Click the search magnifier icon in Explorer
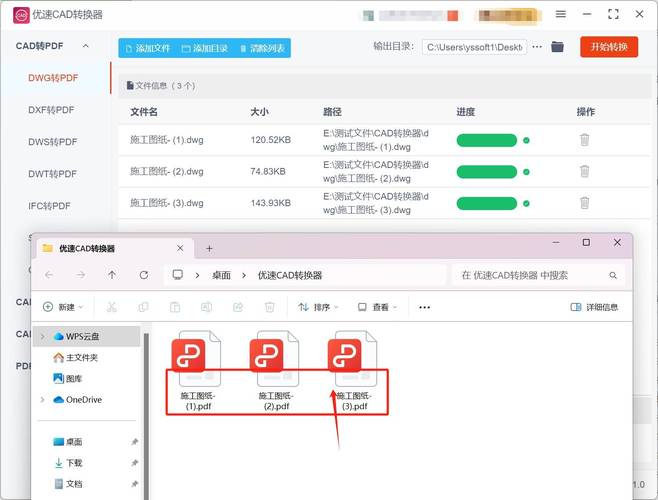 [x=613, y=275]
